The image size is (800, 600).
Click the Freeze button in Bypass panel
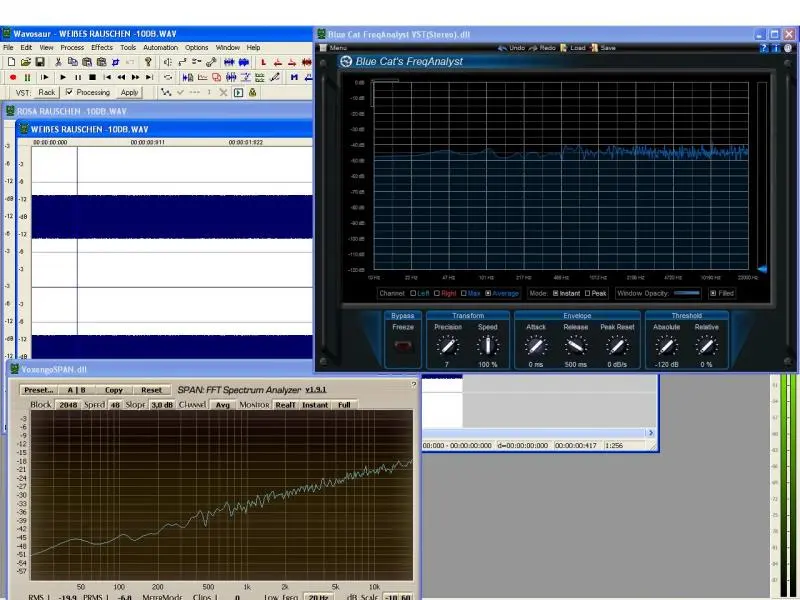pyautogui.click(x=403, y=346)
